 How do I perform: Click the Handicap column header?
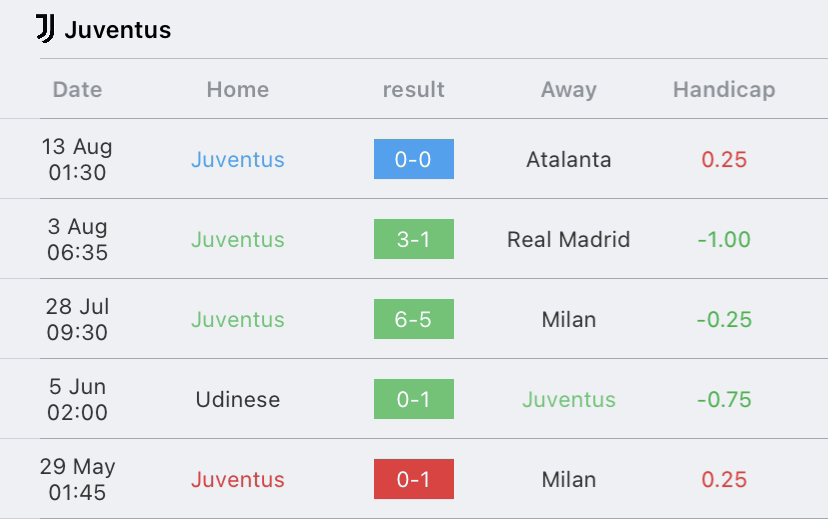[724, 89]
